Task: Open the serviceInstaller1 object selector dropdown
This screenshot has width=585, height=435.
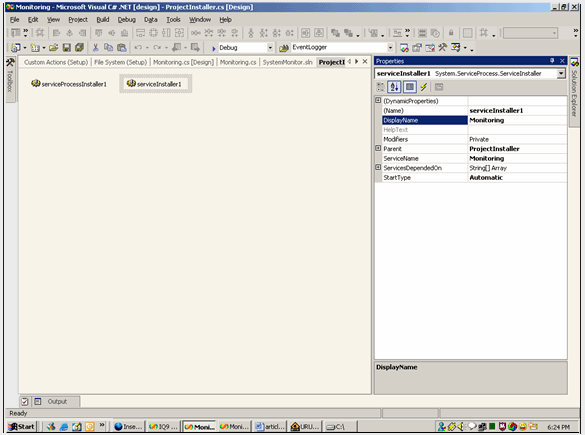Action: click(x=561, y=73)
